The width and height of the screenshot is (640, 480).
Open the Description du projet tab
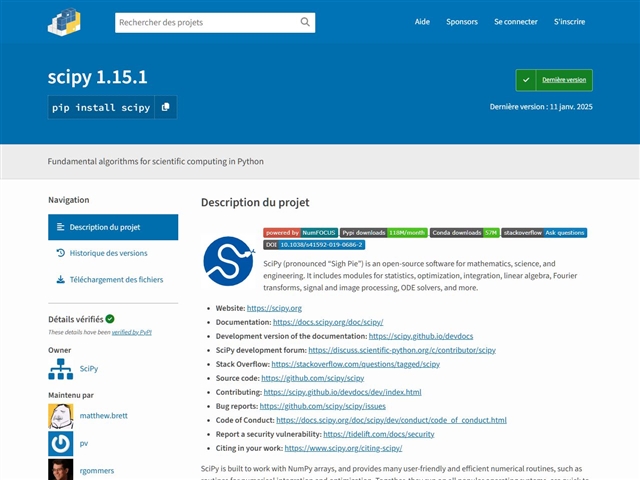[x=113, y=227]
